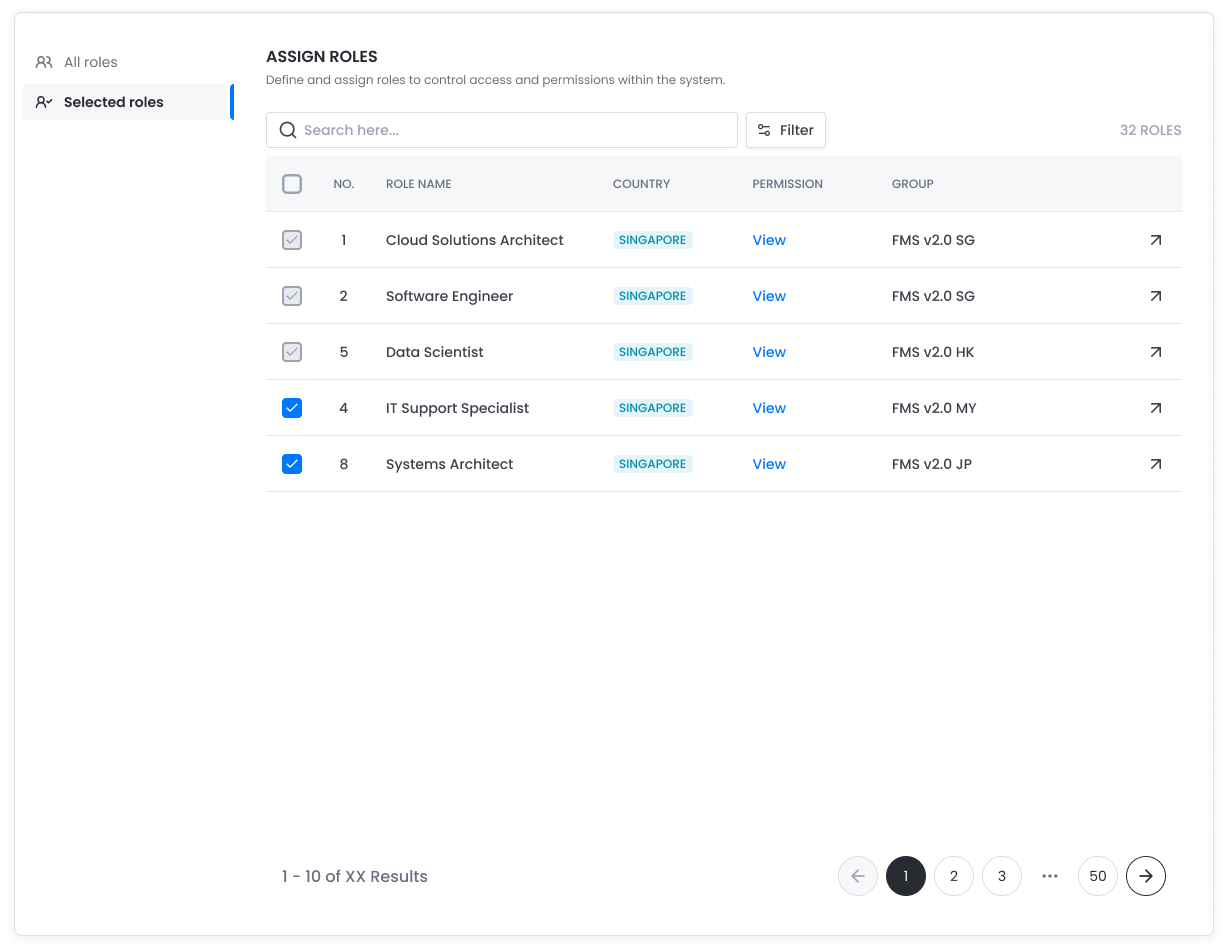Jump to page 50
Image resolution: width=1228 pixels, height=952 pixels.
[1097, 876]
